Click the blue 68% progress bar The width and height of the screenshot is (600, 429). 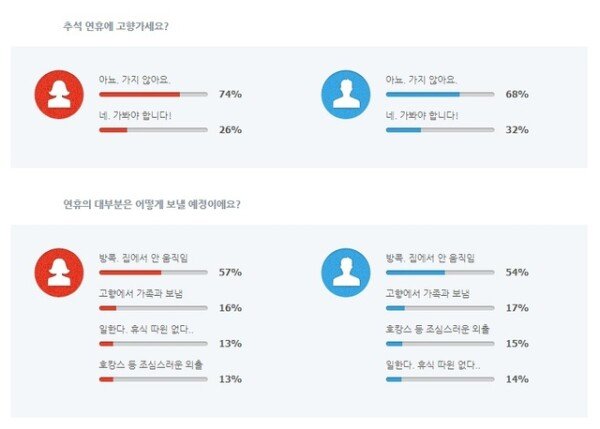[440, 94]
